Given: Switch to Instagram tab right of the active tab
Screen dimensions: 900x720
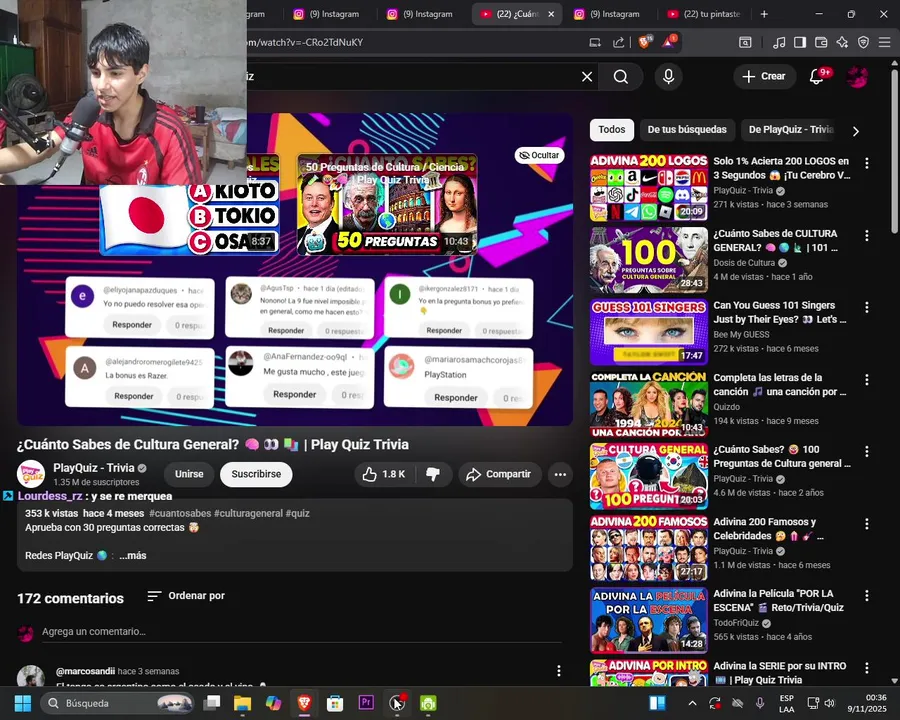Looking at the screenshot, I should tap(609, 14).
